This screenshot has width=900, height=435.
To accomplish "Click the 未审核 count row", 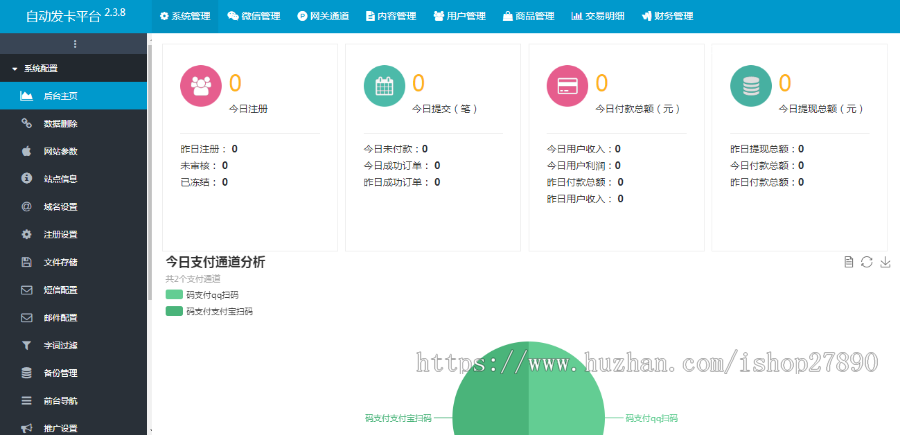I will [204, 166].
